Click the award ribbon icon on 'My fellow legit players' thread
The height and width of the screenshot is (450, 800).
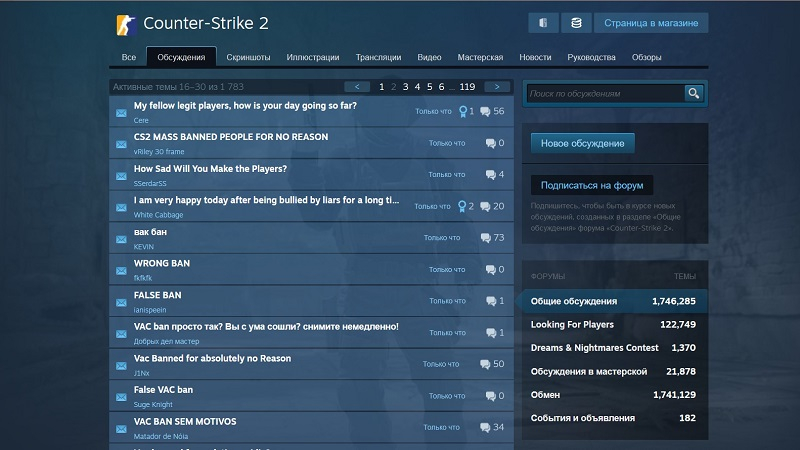[462, 111]
